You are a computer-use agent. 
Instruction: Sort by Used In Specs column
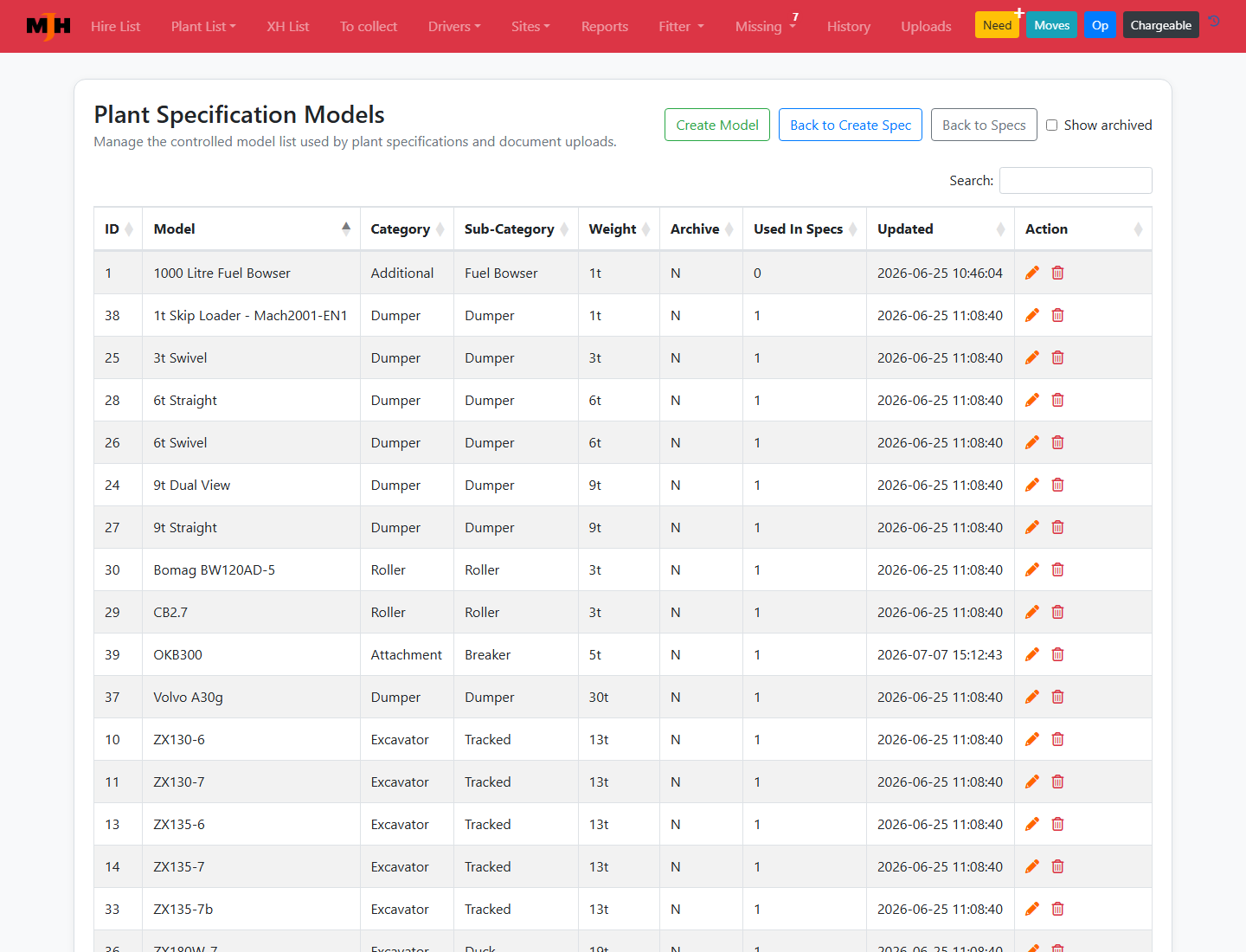[805, 229]
